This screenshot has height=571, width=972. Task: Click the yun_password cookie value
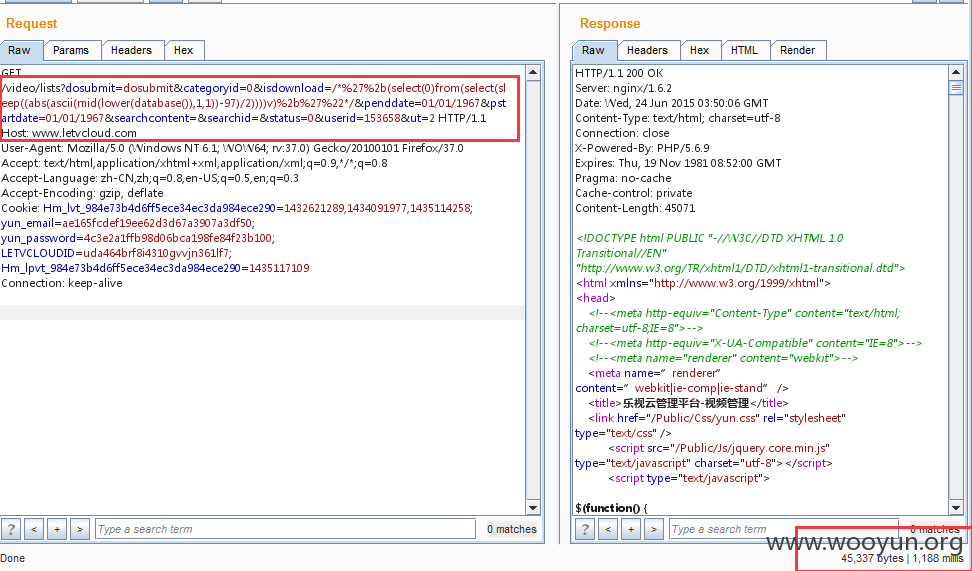tap(179, 238)
